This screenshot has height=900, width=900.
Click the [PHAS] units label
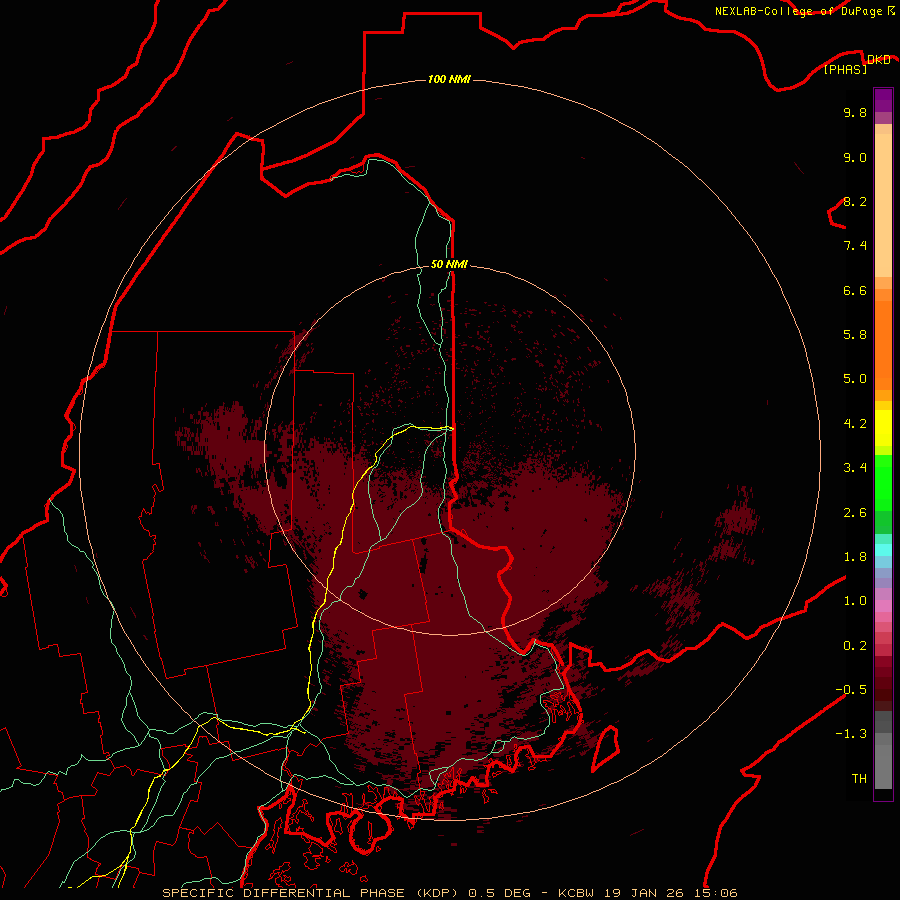coord(845,69)
